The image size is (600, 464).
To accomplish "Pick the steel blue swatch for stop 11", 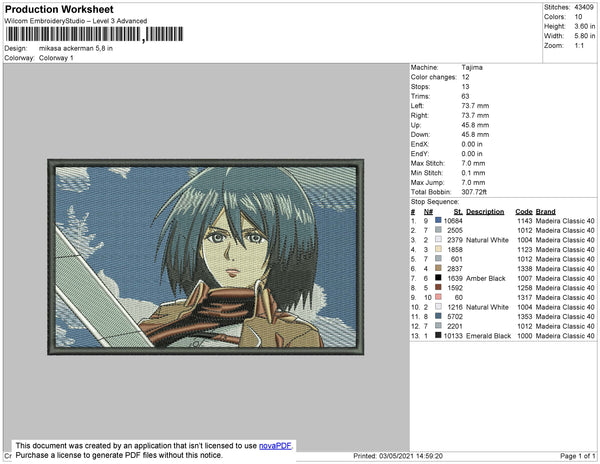I will (438, 316).
